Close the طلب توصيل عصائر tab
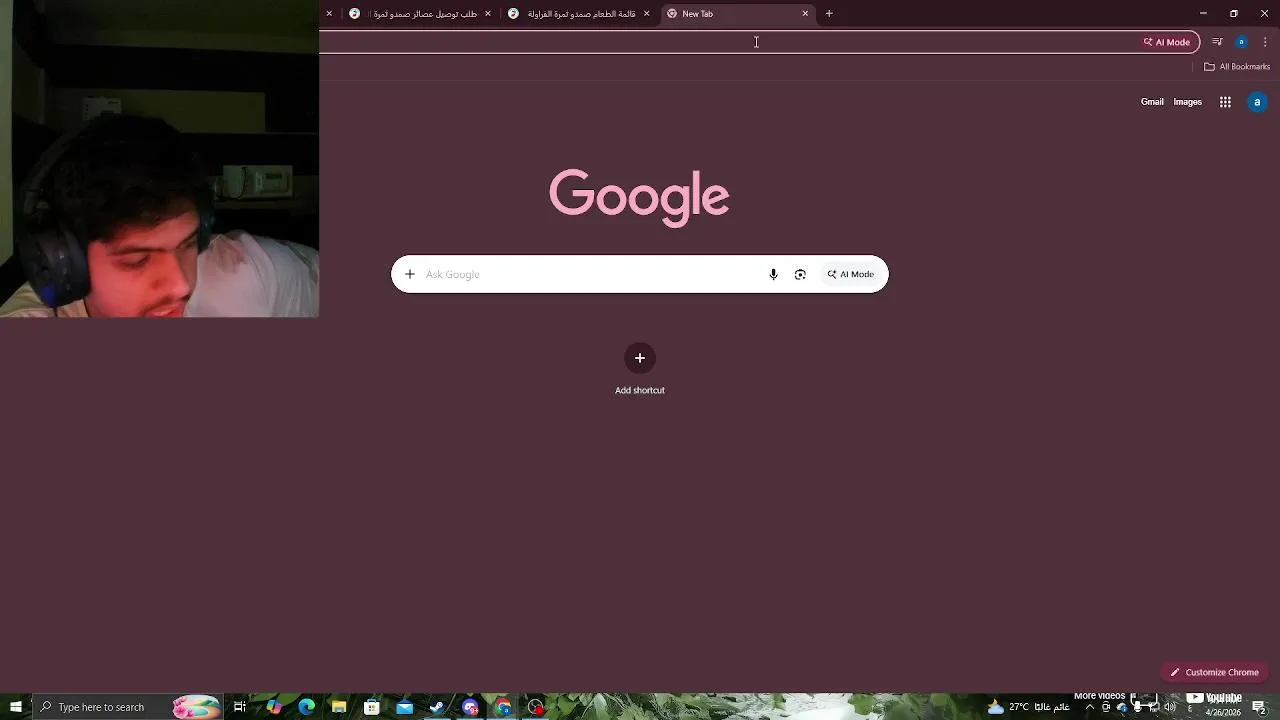 click(x=488, y=14)
